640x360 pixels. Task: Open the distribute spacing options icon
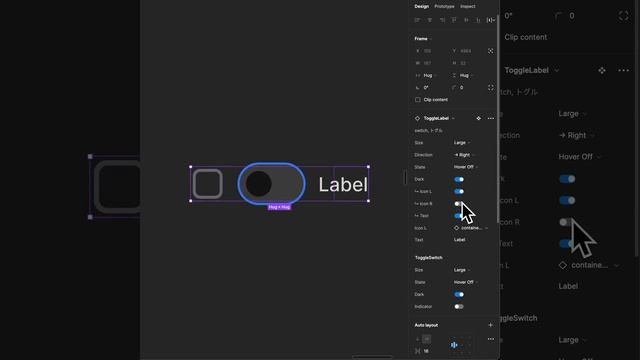491,20
